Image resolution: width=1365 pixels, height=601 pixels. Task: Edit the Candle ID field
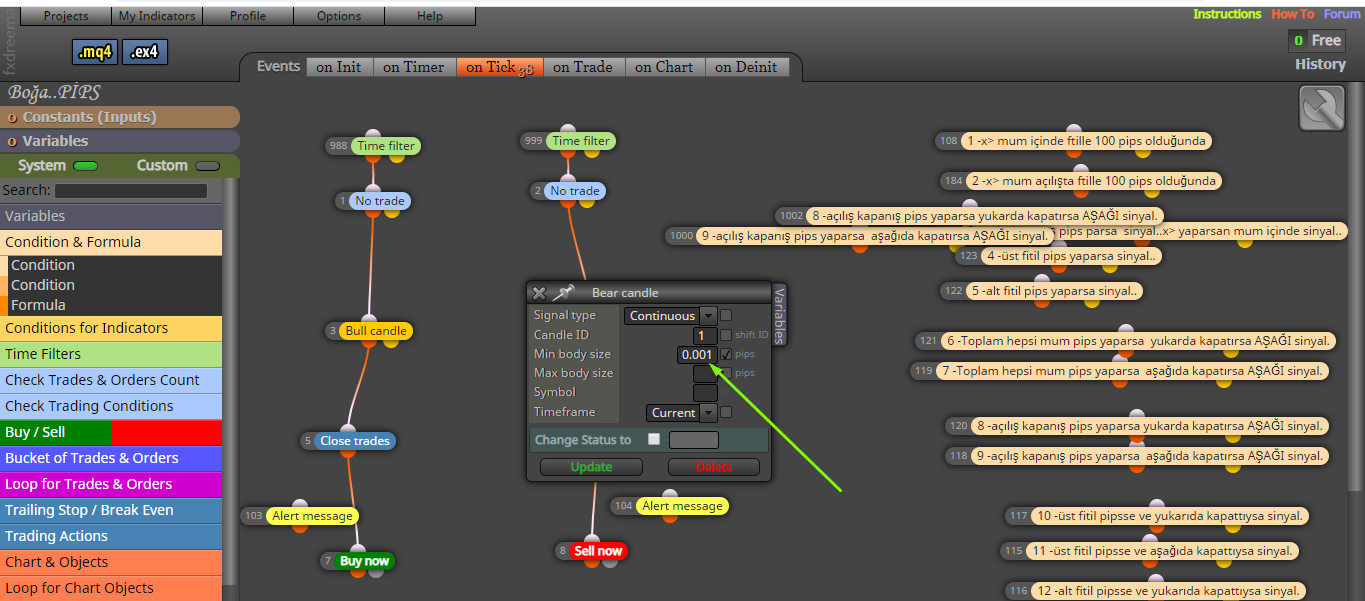tap(705, 336)
